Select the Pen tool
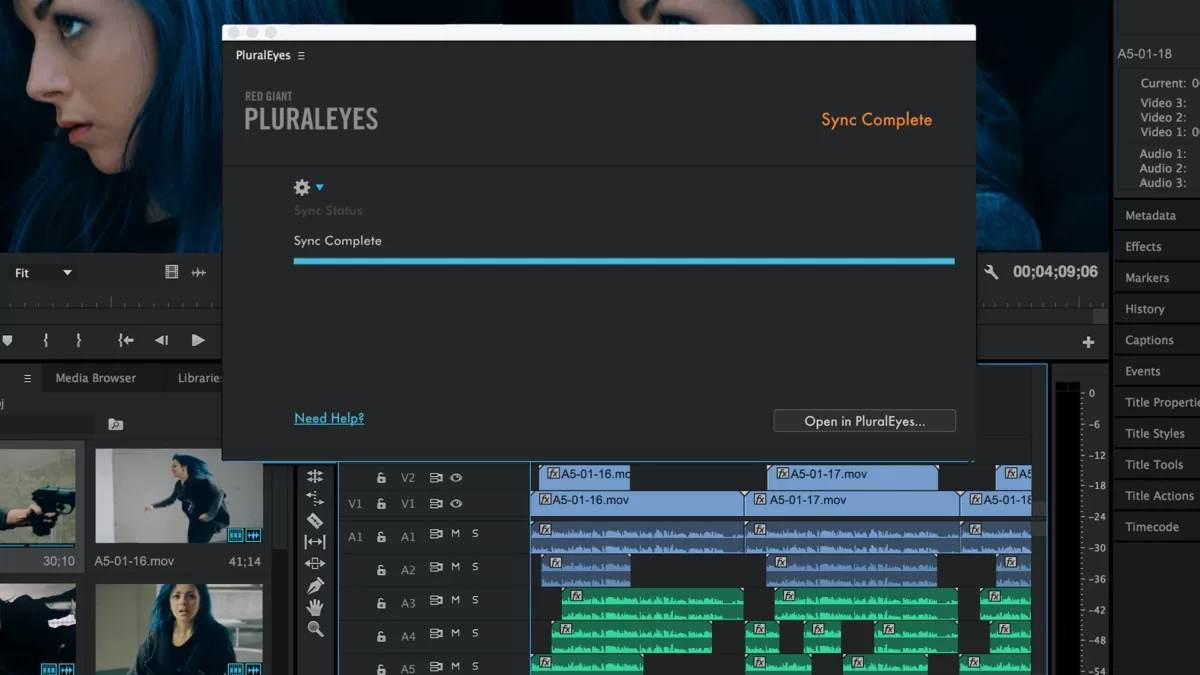Image resolution: width=1200 pixels, height=675 pixels. pyautogui.click(x=315, y=585)
